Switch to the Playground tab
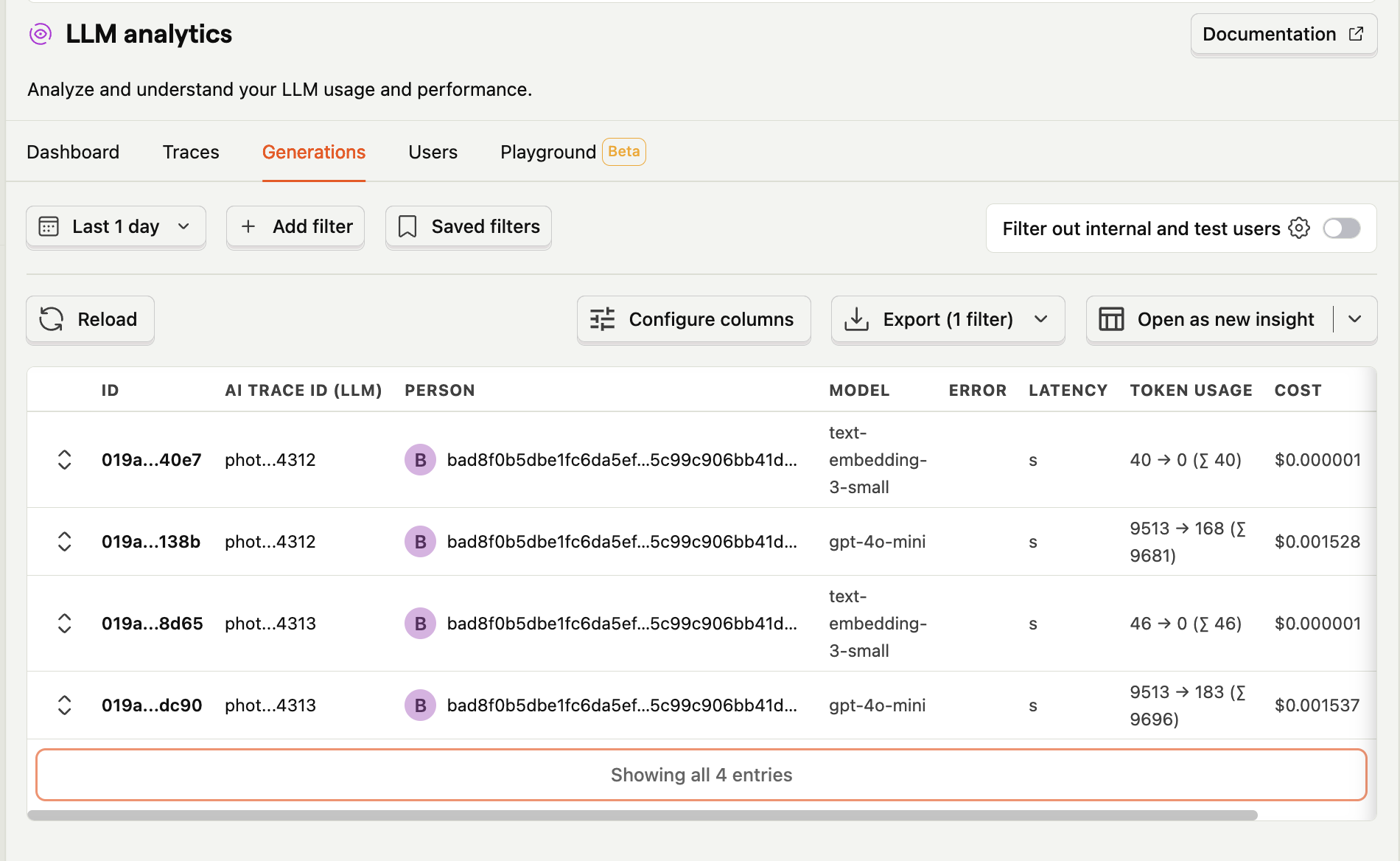The image size is (1400, 861). [547, 152]
